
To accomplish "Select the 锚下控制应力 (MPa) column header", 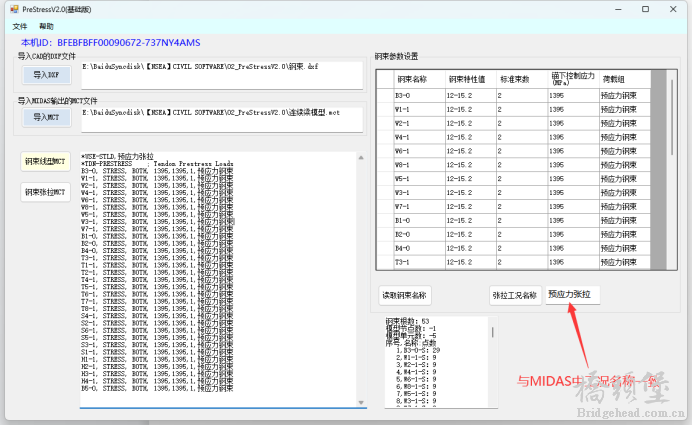I will click(x=573, y=79).
